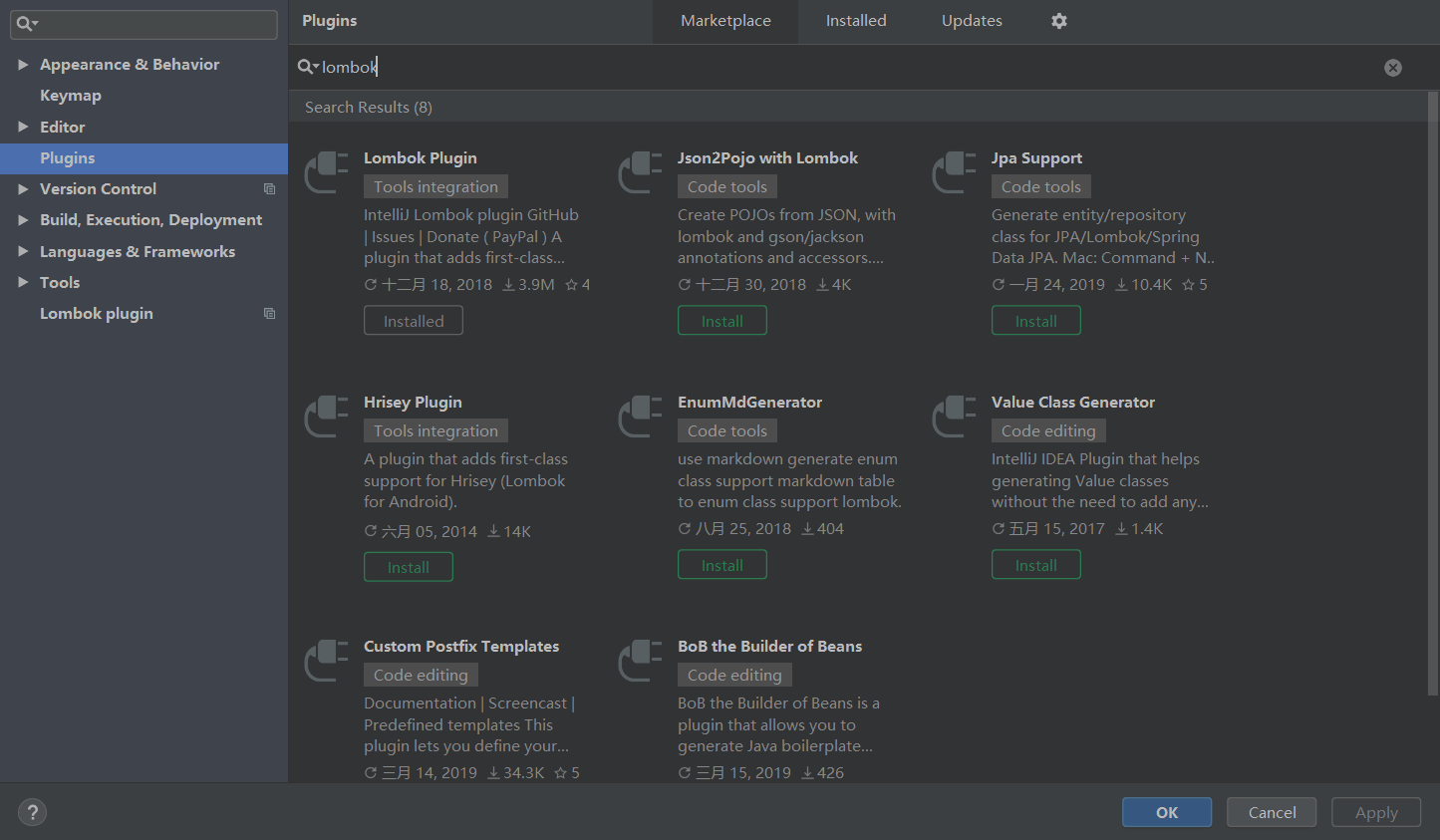Click the Jpa Support plug icon
The height and width of the screenshot is (840, 1440).
tap(954, 171)
